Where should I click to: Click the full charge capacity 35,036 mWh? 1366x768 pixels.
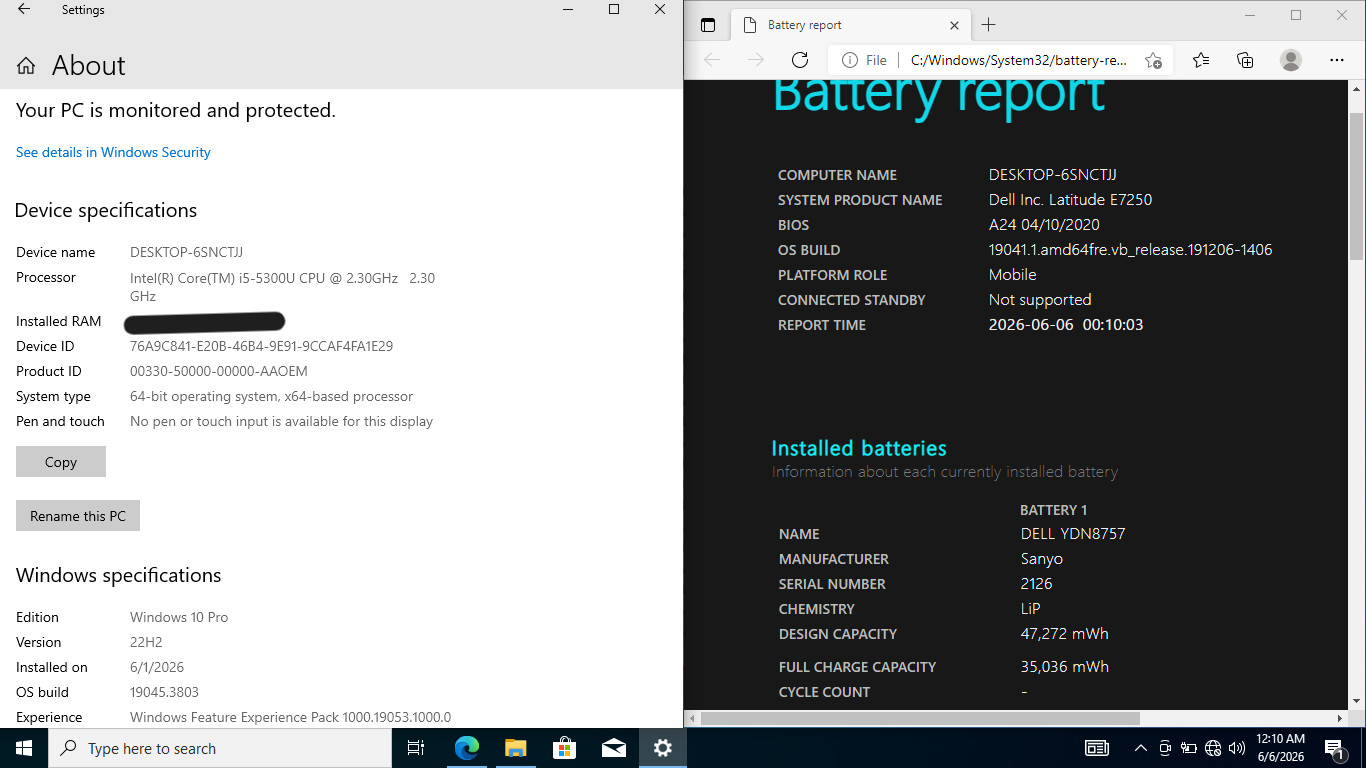1065,666
